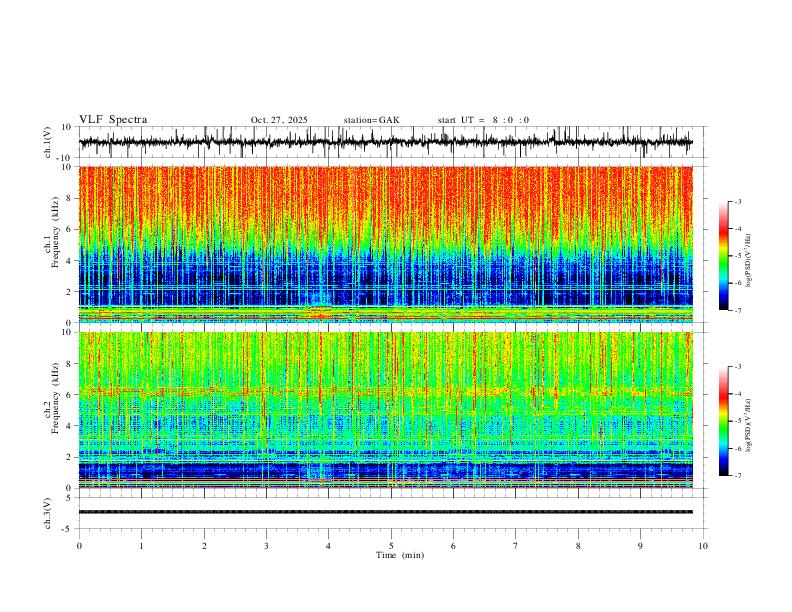Click the ch.2 spectrogram panel
Image resolution: width=792 pixels, height=612 pixels.
(385, 410)
